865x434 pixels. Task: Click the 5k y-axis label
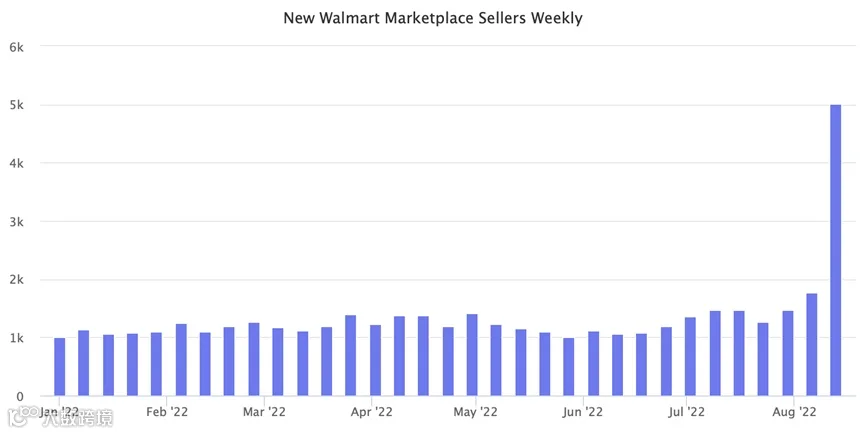coord(17,105)
